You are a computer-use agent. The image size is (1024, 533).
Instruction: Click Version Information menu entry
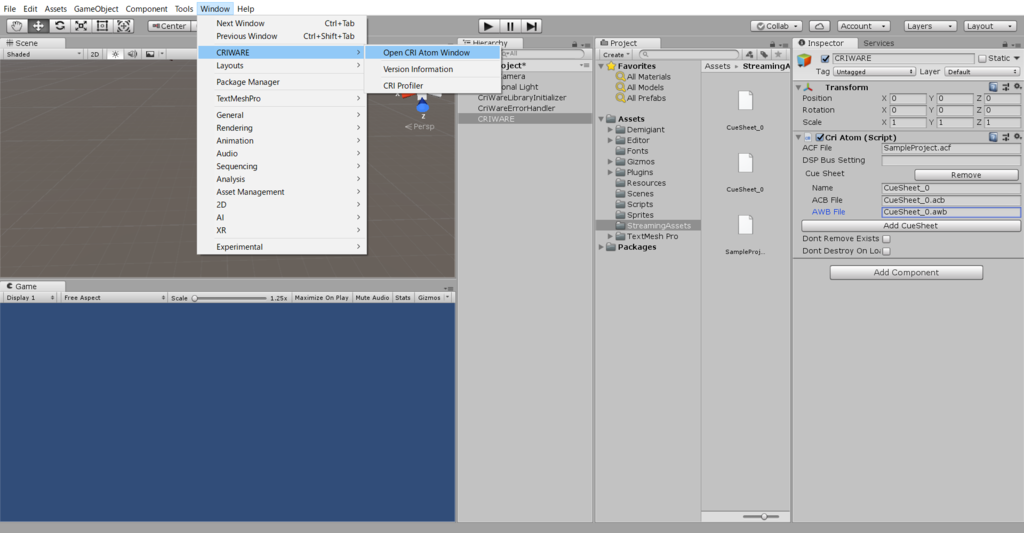pyautogui.click(x=432, y=69)
